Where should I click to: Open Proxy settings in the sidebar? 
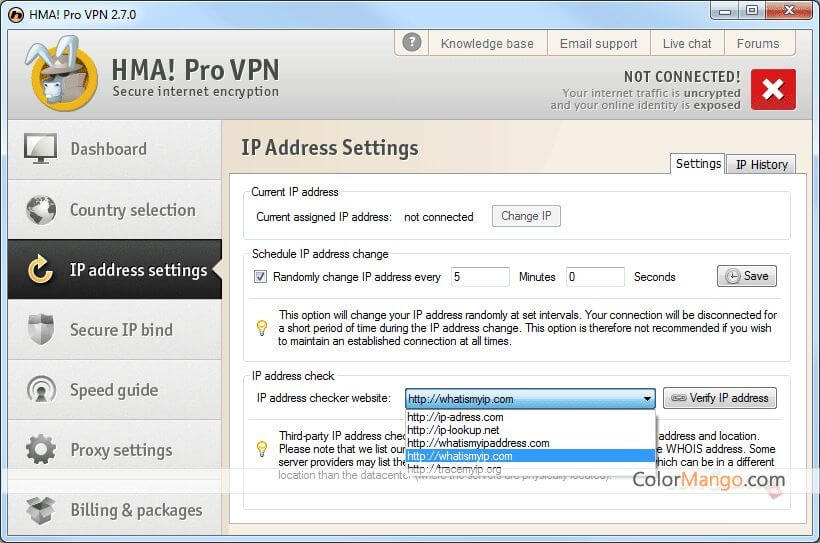115,449
